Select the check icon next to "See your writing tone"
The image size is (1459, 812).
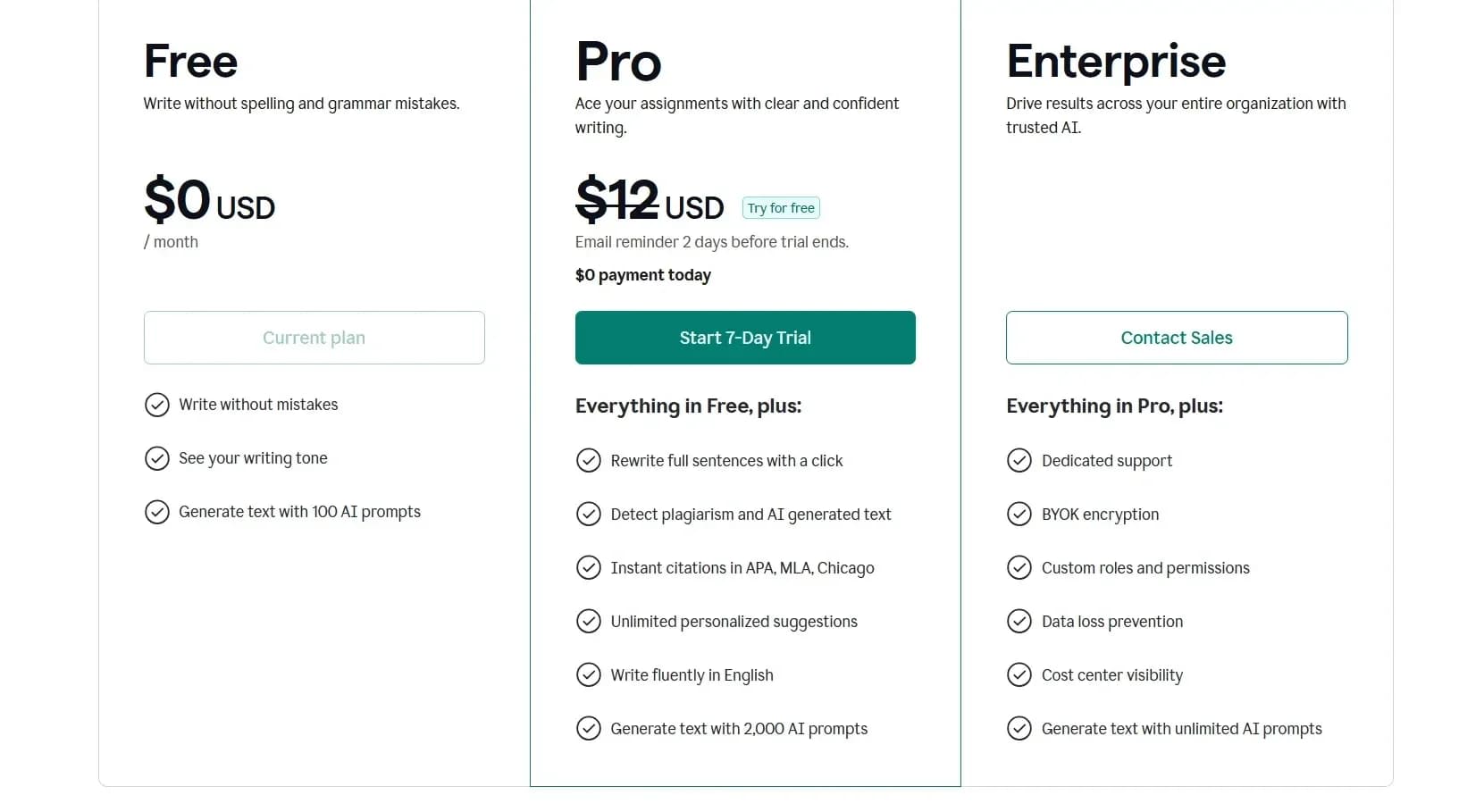pos(156,458)
